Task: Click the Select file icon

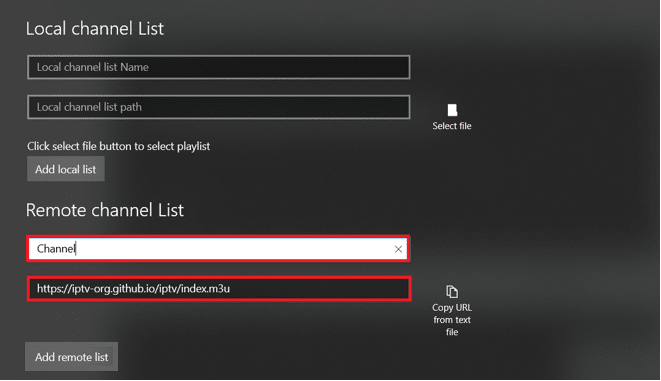Action: pyautogui.click(x=452, y=110)
